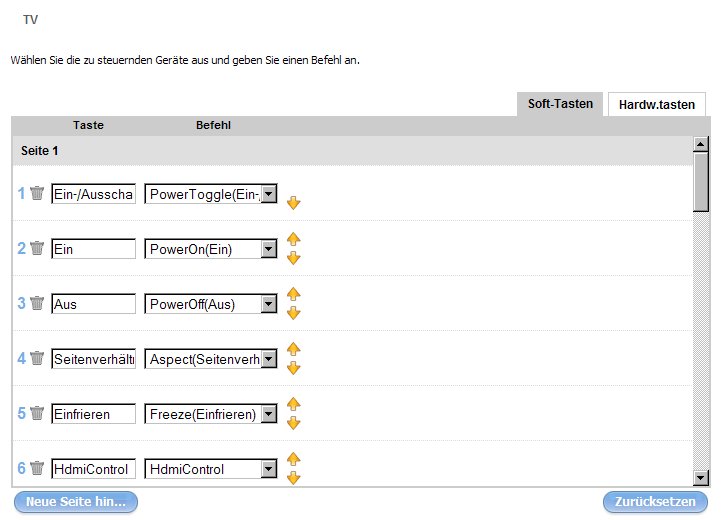721x520 pixels.
Task: Remove row 5 Einfrieren via trash icon
Action: (x=37, y=413)
